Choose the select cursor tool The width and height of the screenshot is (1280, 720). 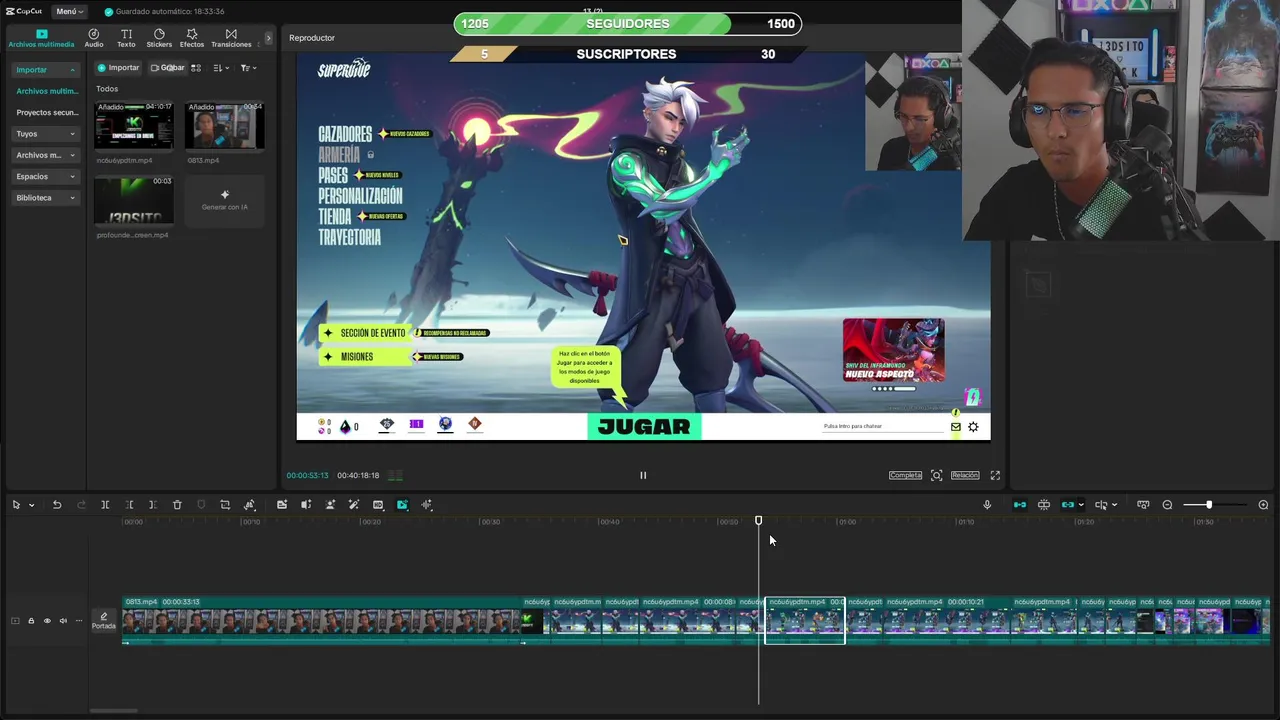coord(16,505)
